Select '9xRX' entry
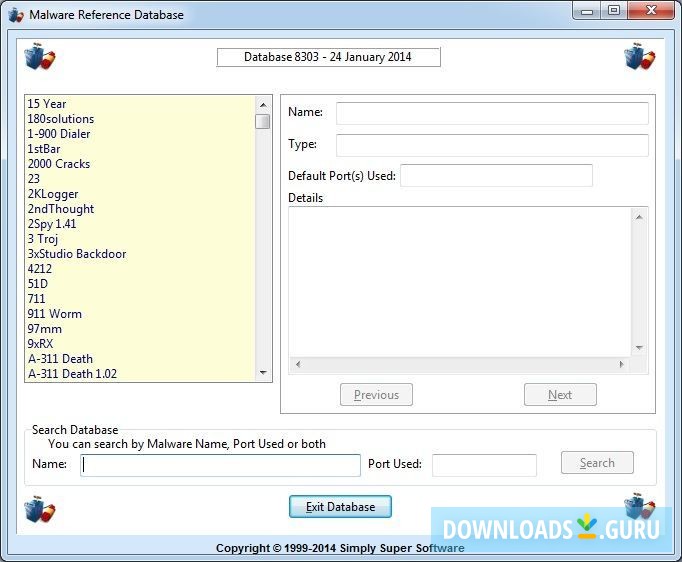 140,344
